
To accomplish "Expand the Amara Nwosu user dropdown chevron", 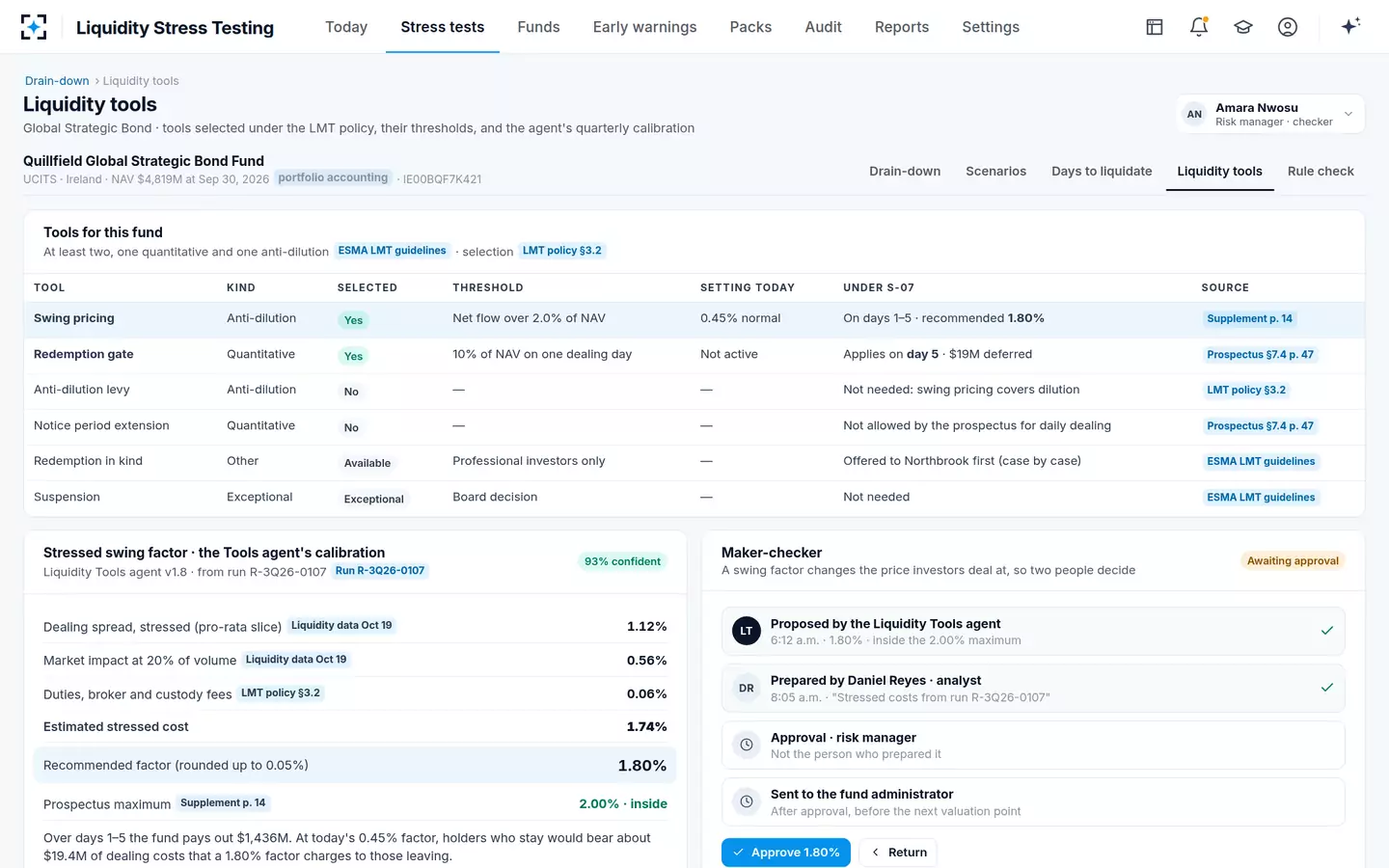I will click(x=1348, y=114).
